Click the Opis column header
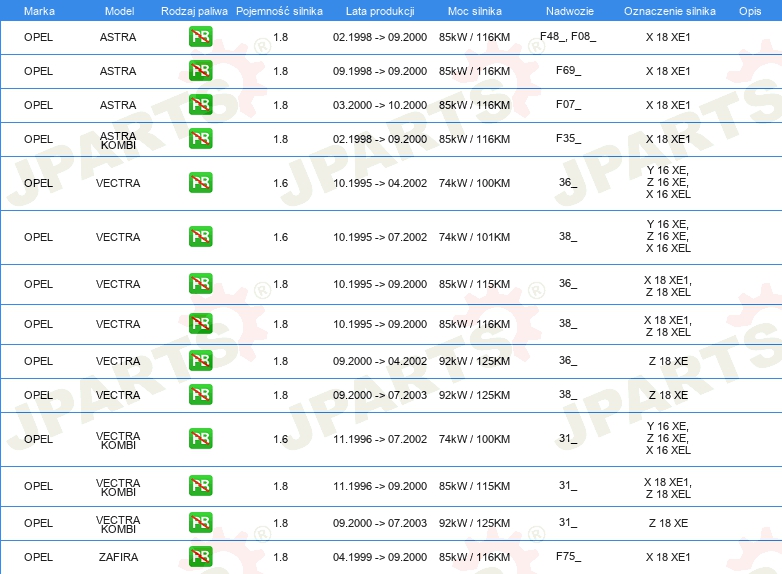This screenshot has height=574, width=782. pyautogui.click(x=750, y=11)
